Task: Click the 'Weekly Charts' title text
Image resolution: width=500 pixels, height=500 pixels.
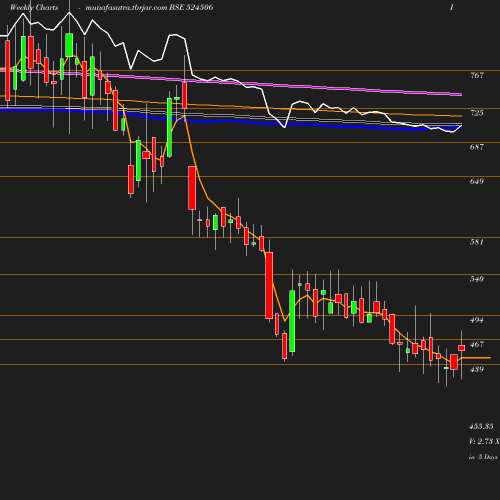Action: (34, 7)
